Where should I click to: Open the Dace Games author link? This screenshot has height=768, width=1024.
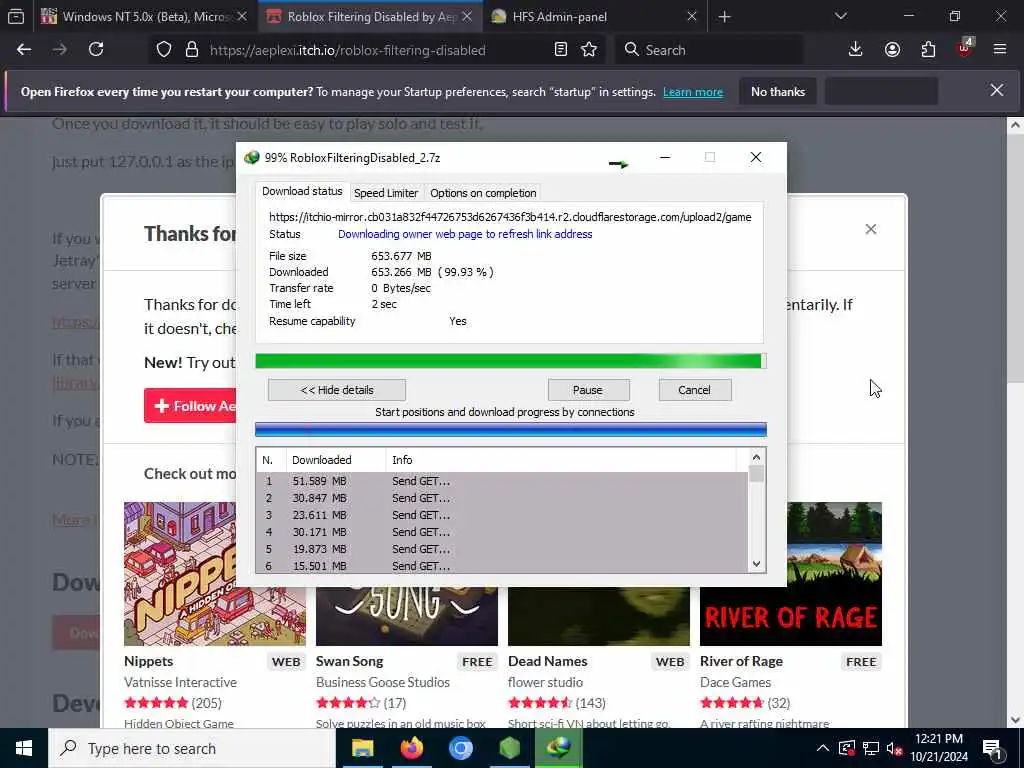[735, 682]
